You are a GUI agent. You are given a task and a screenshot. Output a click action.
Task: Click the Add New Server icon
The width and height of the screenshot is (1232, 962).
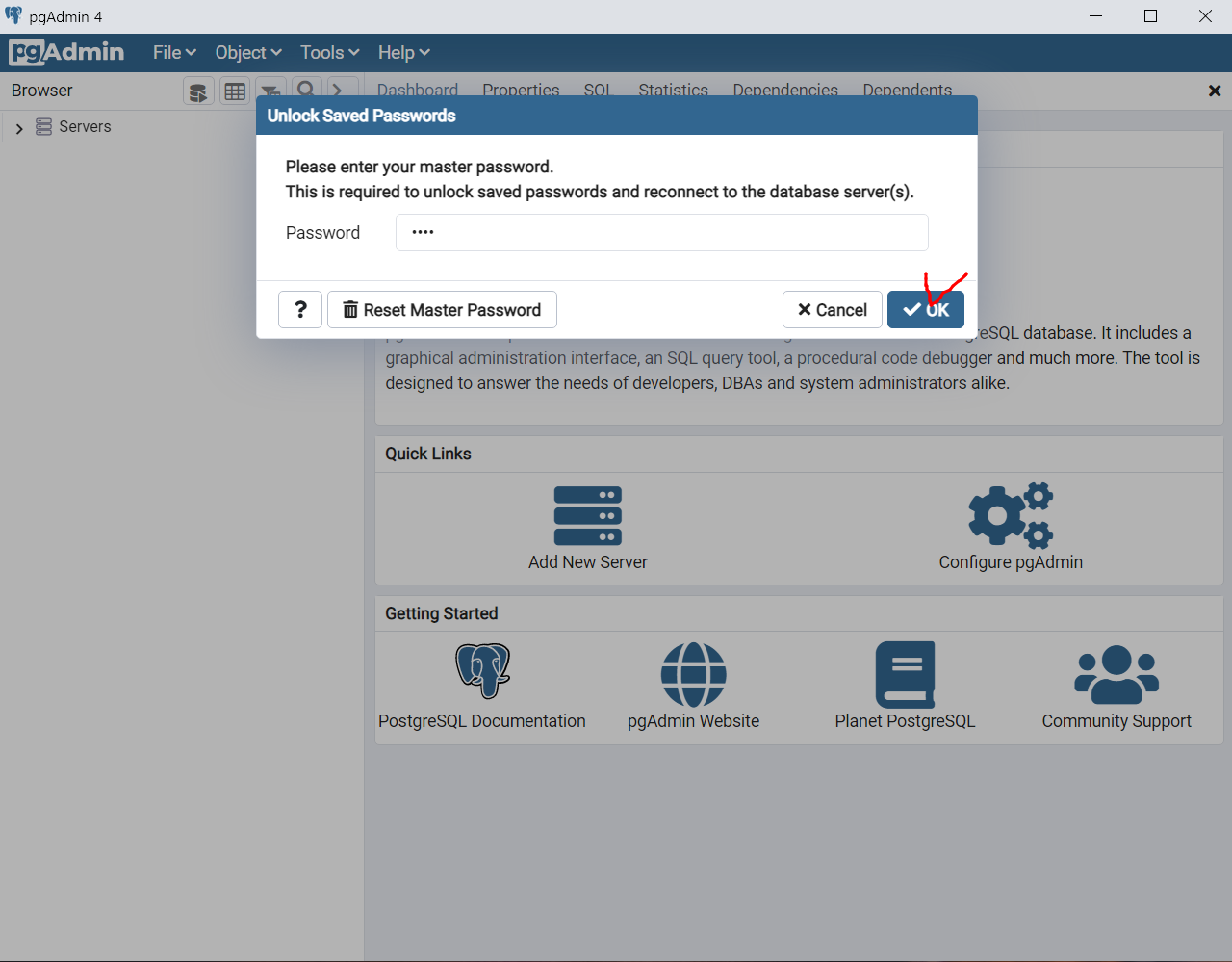588,516
